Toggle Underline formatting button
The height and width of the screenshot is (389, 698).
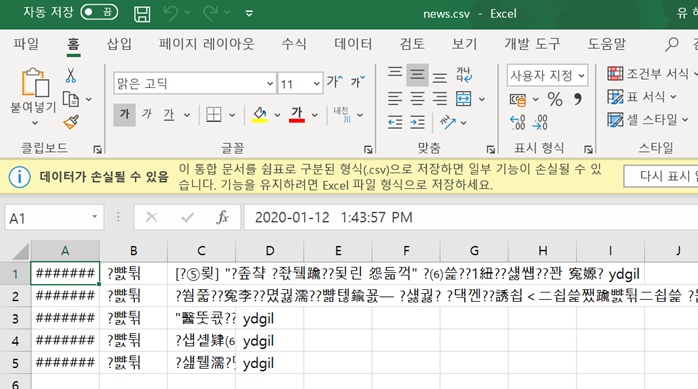click(169, 115)
